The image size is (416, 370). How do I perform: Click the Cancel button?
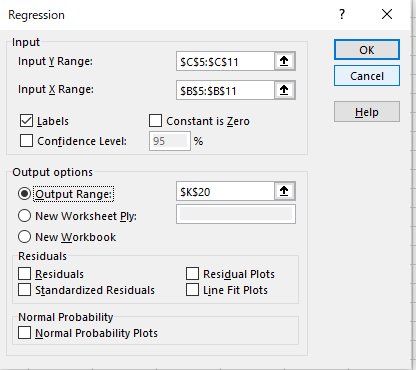tap(367, 76)
